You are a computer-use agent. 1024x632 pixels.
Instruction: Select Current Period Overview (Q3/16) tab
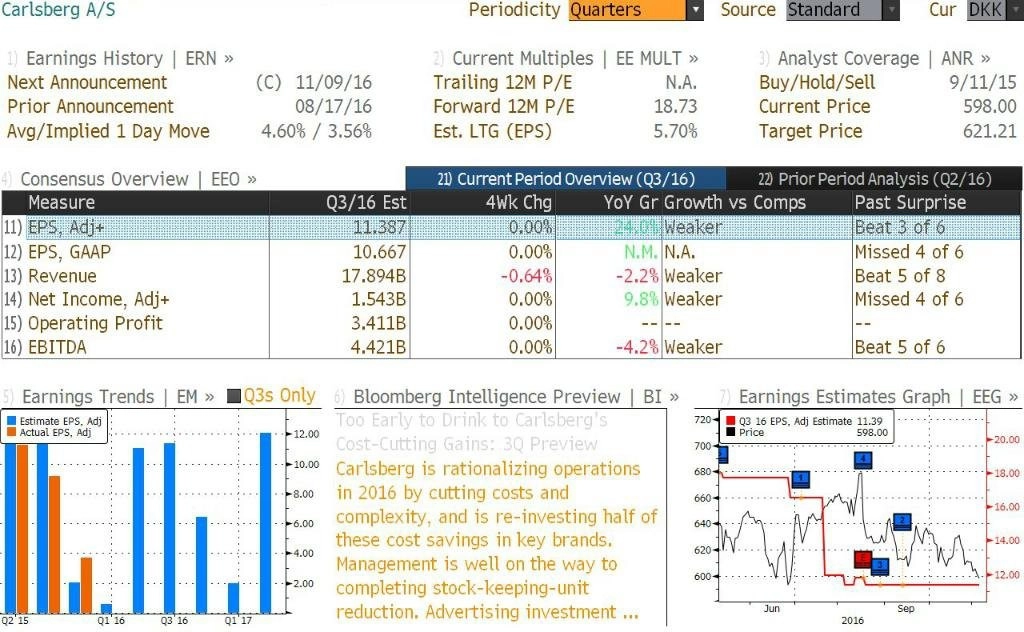pyautogui.click(x=566, y=179)
